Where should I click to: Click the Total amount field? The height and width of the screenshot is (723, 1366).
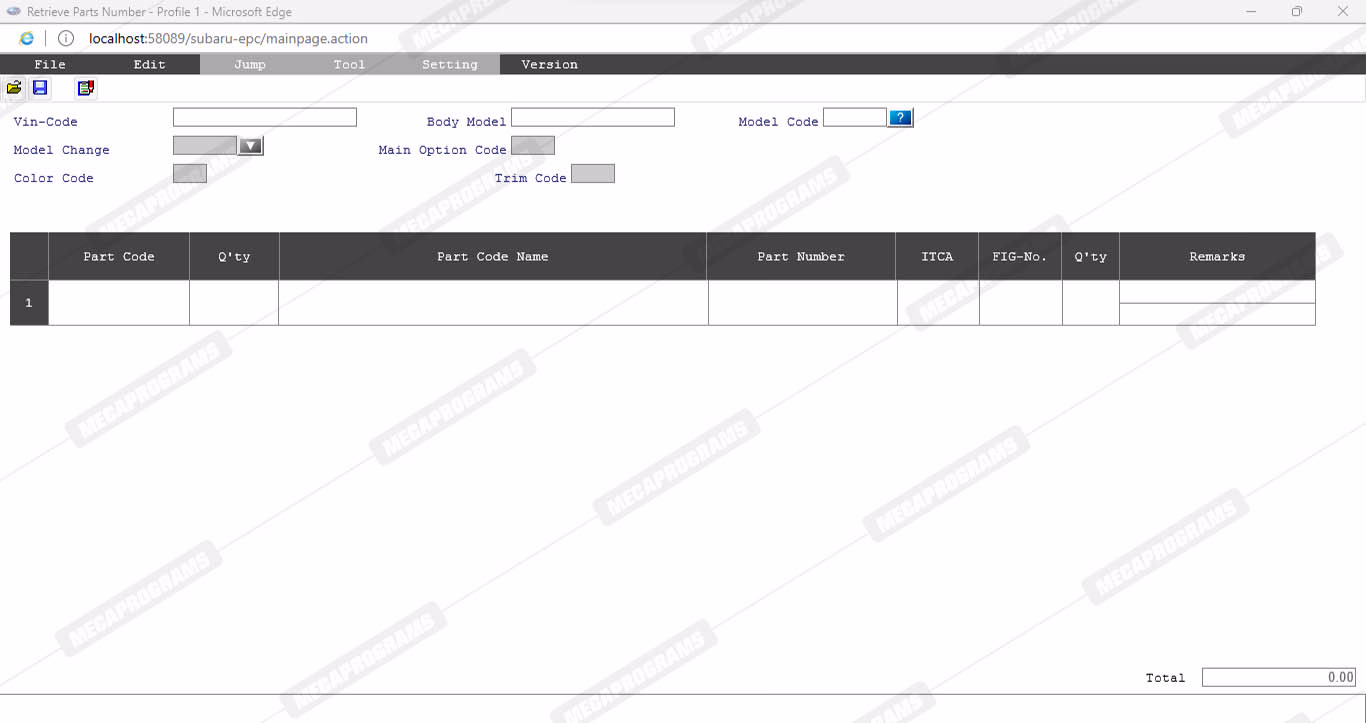point(1278,677)
